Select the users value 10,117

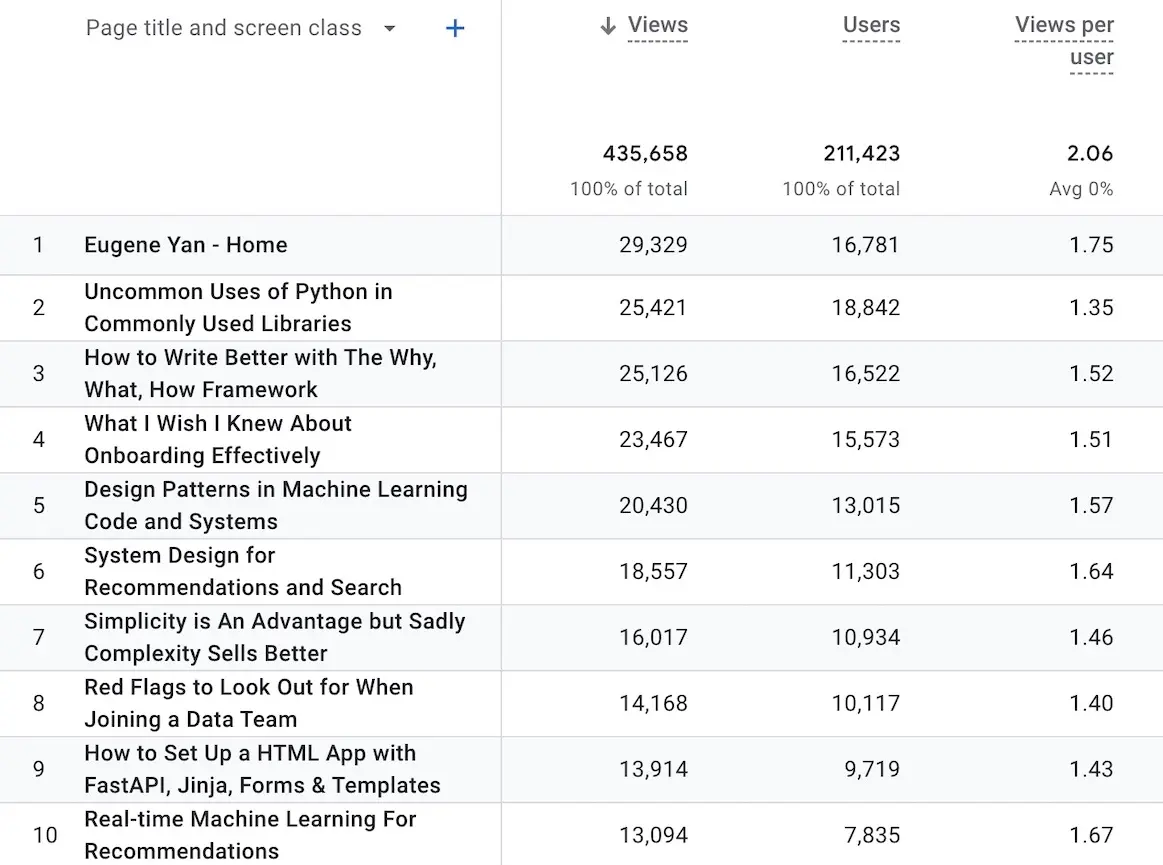pyautogui.click(x=865, y=703)
